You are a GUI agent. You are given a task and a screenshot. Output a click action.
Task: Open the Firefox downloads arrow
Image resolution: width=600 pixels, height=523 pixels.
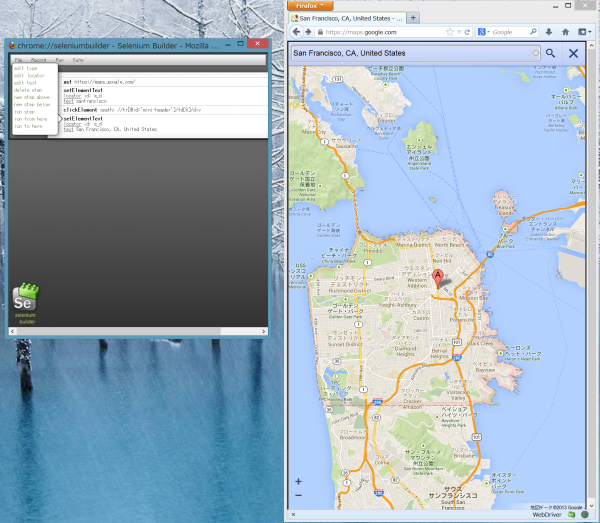[x=549, y=32]
